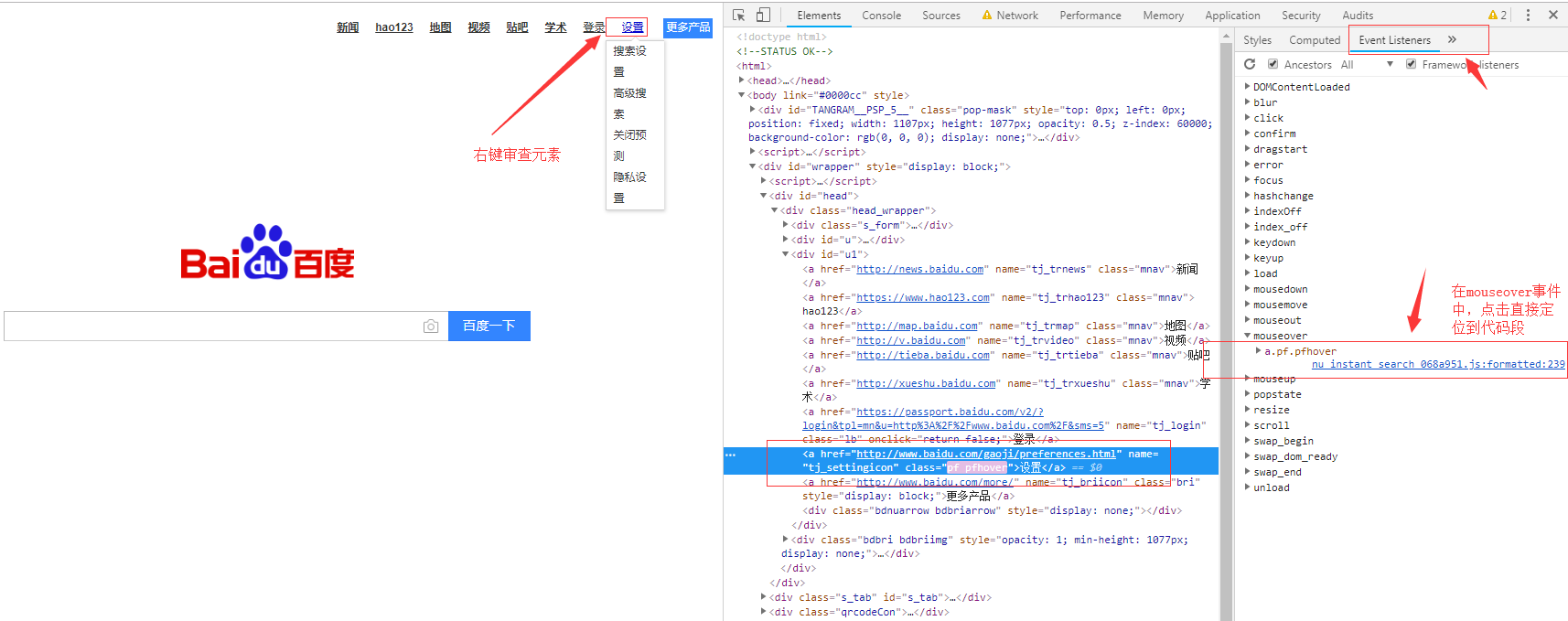Click the ellipsis beside selected DOM node

(x=730, y=455)
